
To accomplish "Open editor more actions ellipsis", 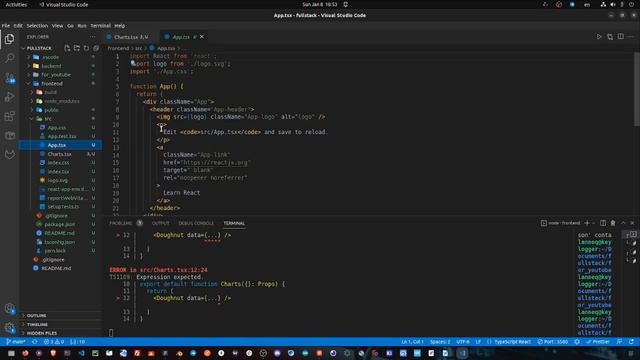I will [x=631, y=37].
